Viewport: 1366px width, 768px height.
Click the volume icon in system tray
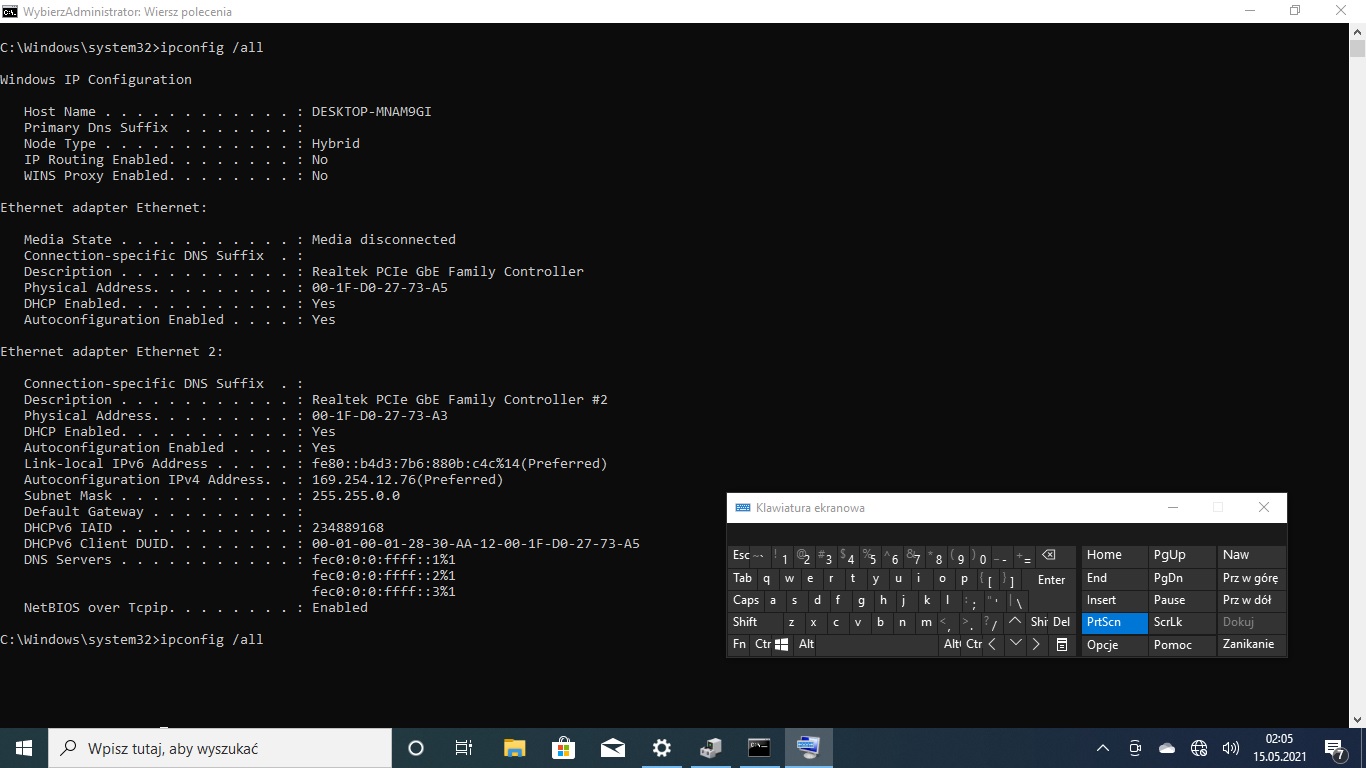[x=1231, y=748]
